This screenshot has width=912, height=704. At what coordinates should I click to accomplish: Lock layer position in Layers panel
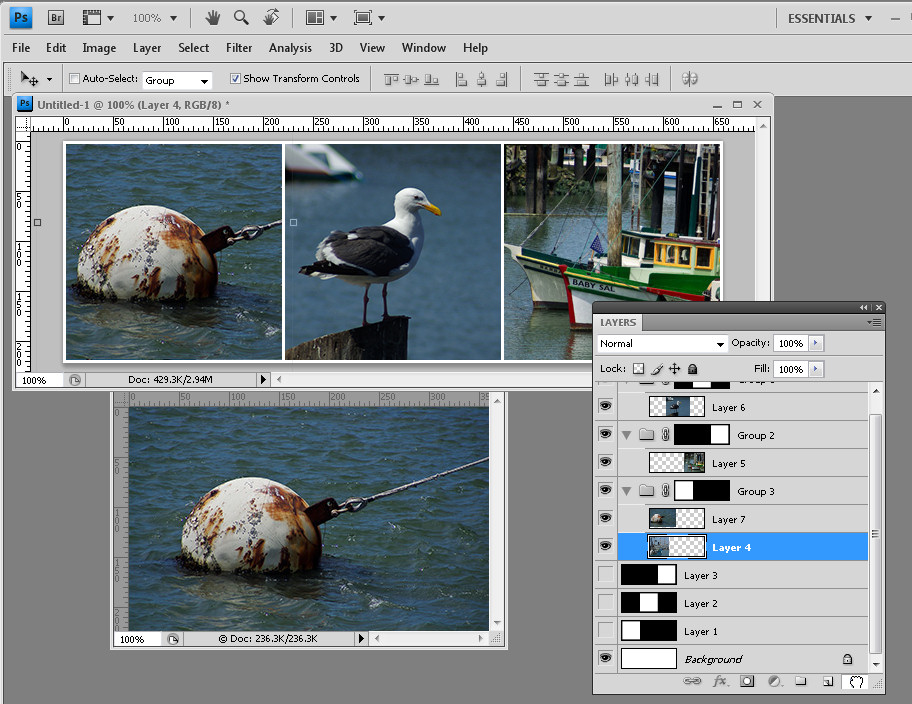(x=675, y=369)
